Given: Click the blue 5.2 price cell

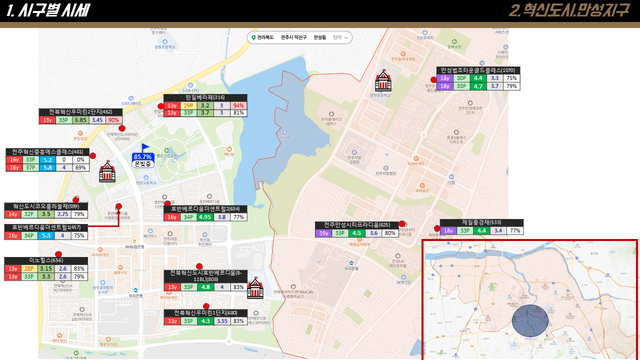Looking at the screenshot, I should 48,160.
